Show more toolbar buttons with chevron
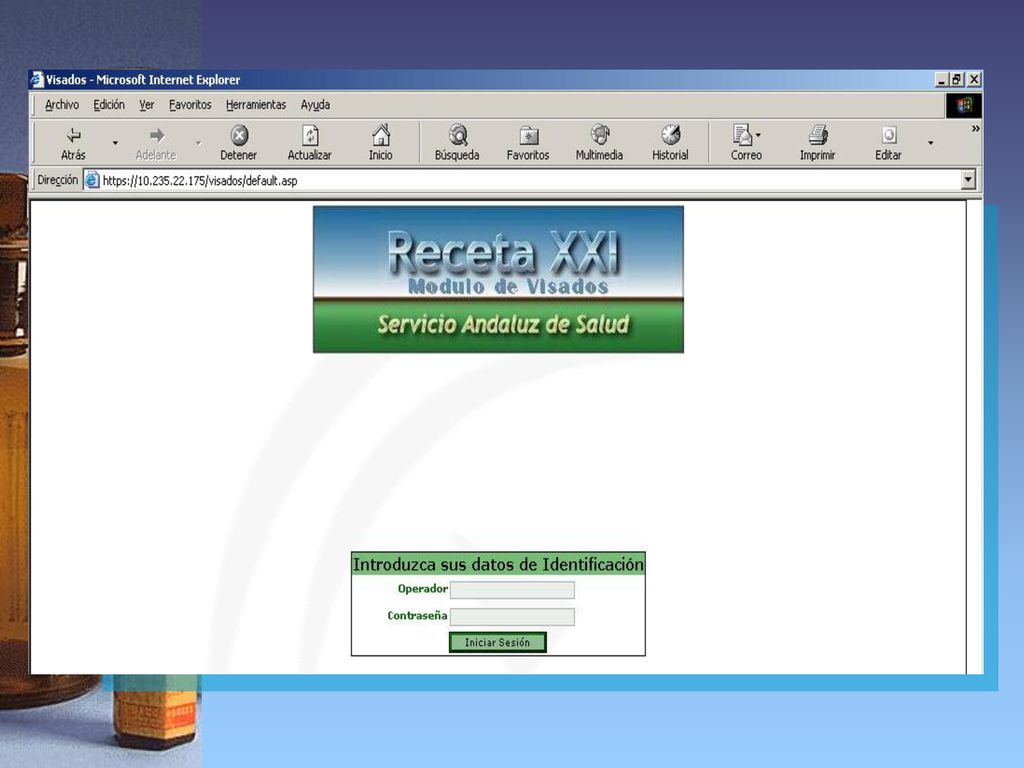The image size is (1024, 768). point(975,129)
